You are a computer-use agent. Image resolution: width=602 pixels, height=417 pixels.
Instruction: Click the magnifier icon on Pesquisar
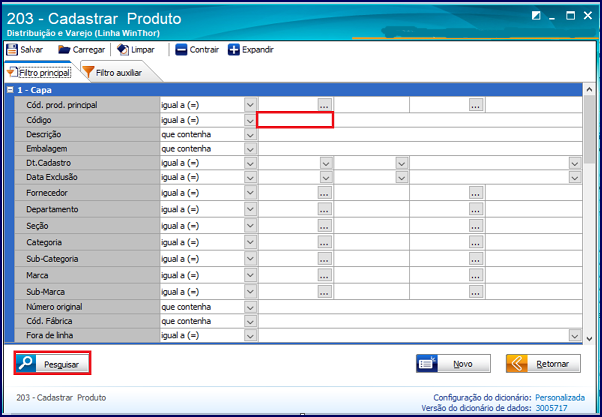pyautogui.click(x=26, y=363)
